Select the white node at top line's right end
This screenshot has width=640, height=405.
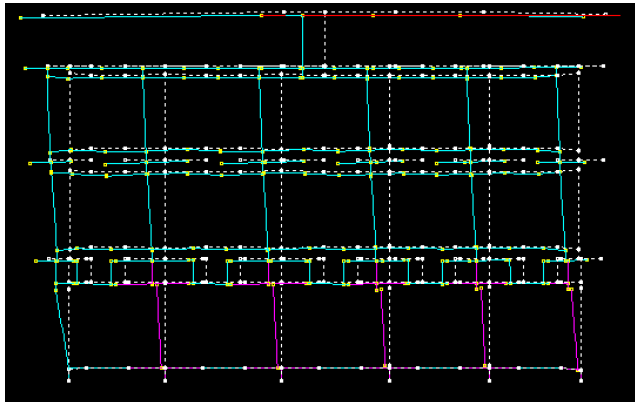606,14
